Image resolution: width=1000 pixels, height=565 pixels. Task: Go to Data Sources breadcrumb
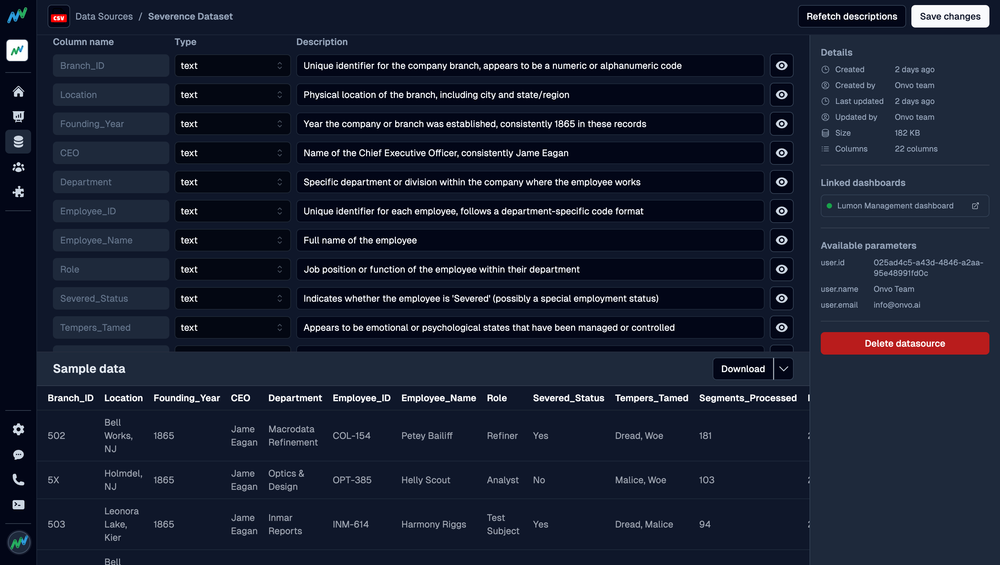tap(103, 17)
